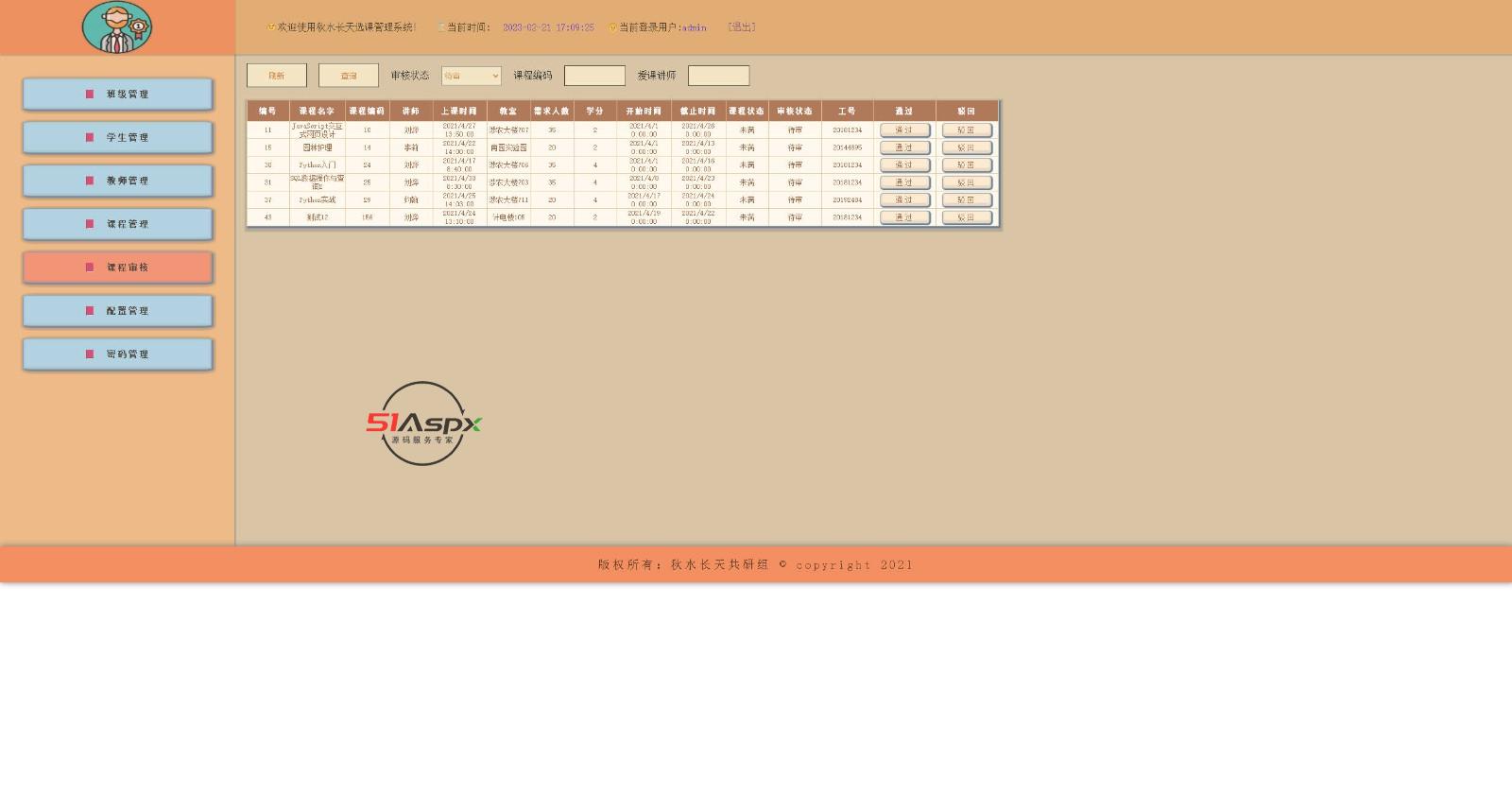Click the 上课时间 column header

pos(459,112)
